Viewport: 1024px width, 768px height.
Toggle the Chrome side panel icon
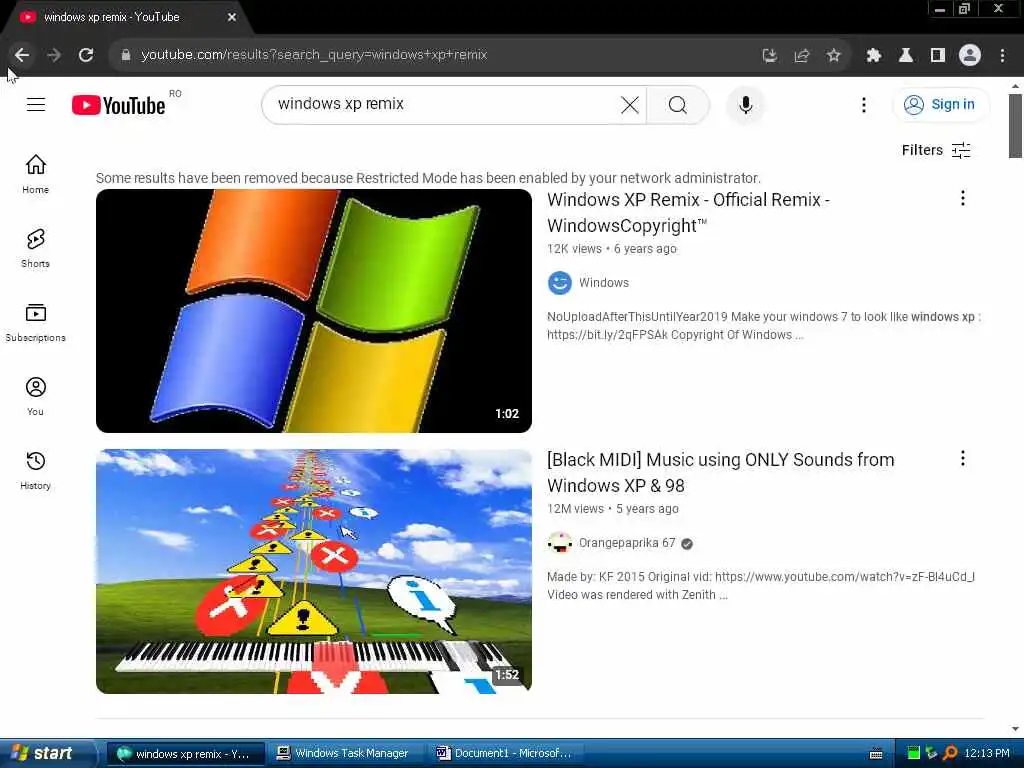938,56
